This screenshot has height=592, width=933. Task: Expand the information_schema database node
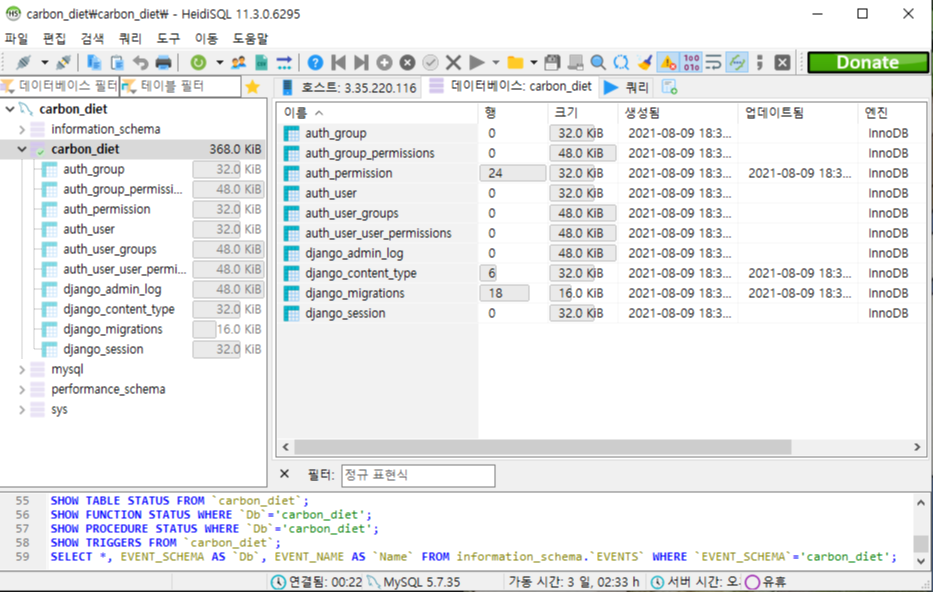[22, 129]
